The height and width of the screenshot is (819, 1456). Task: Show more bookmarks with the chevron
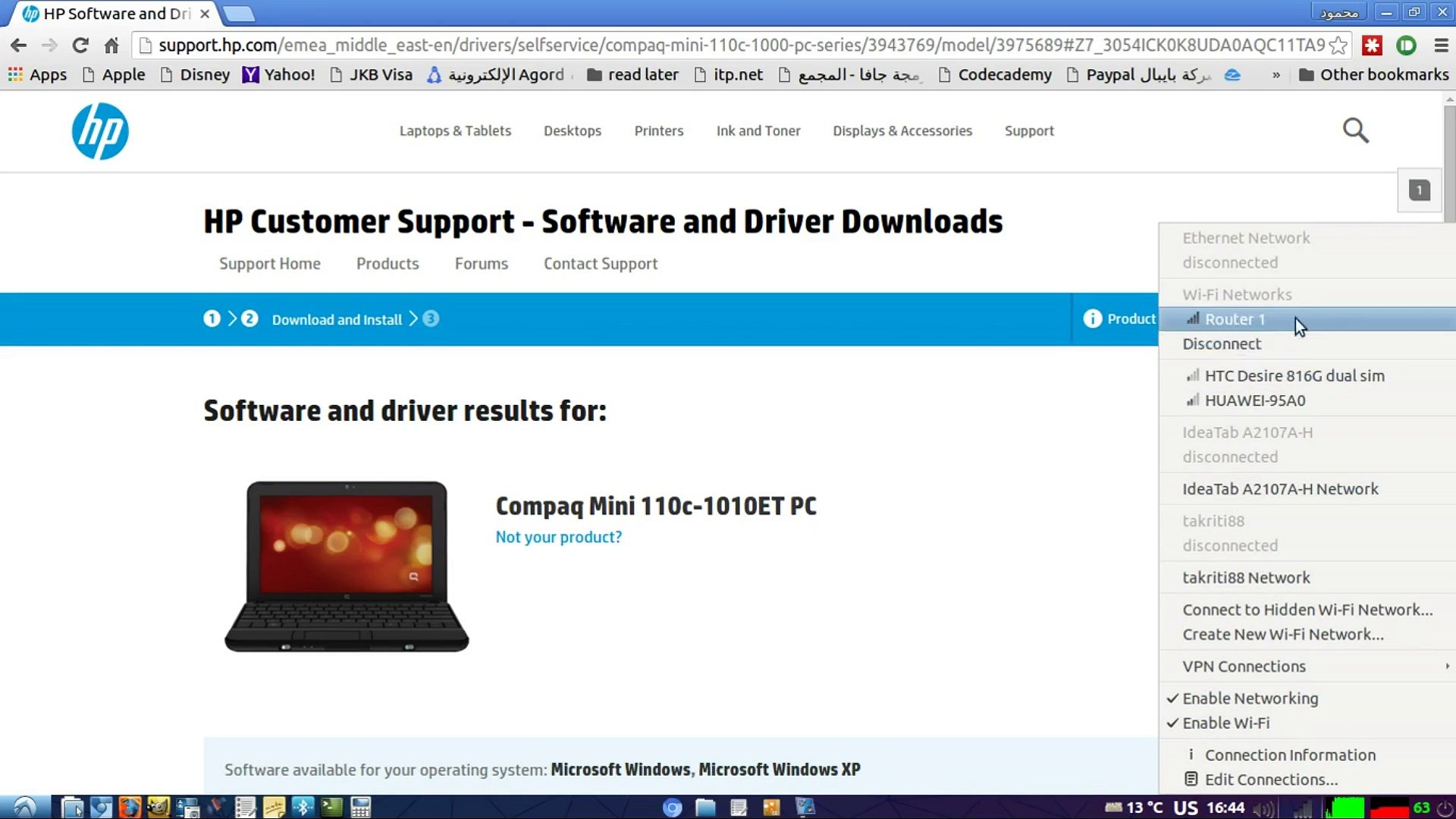(1276, 75)
